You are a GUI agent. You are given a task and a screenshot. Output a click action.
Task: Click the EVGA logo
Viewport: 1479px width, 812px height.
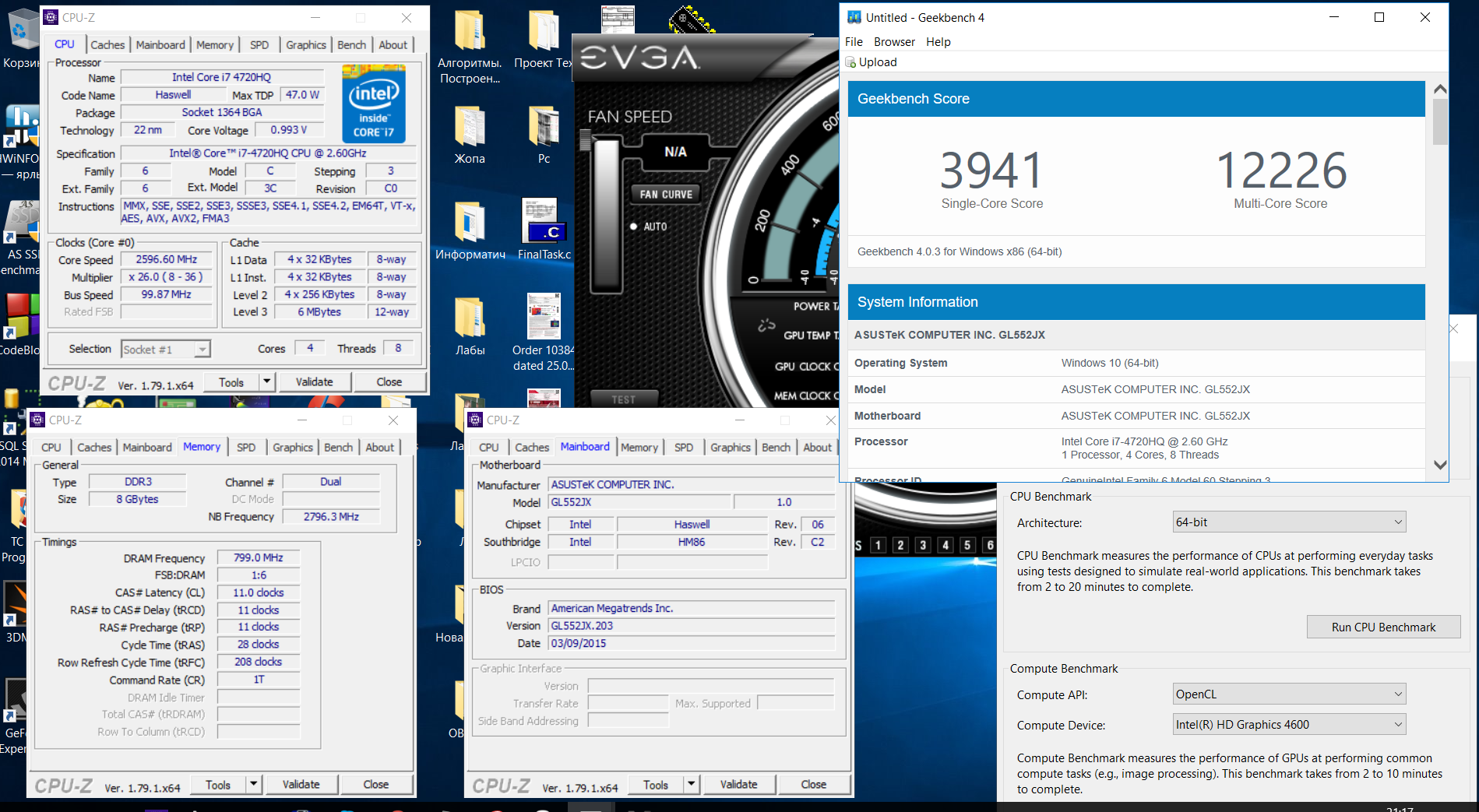click(x=640, y=58)
